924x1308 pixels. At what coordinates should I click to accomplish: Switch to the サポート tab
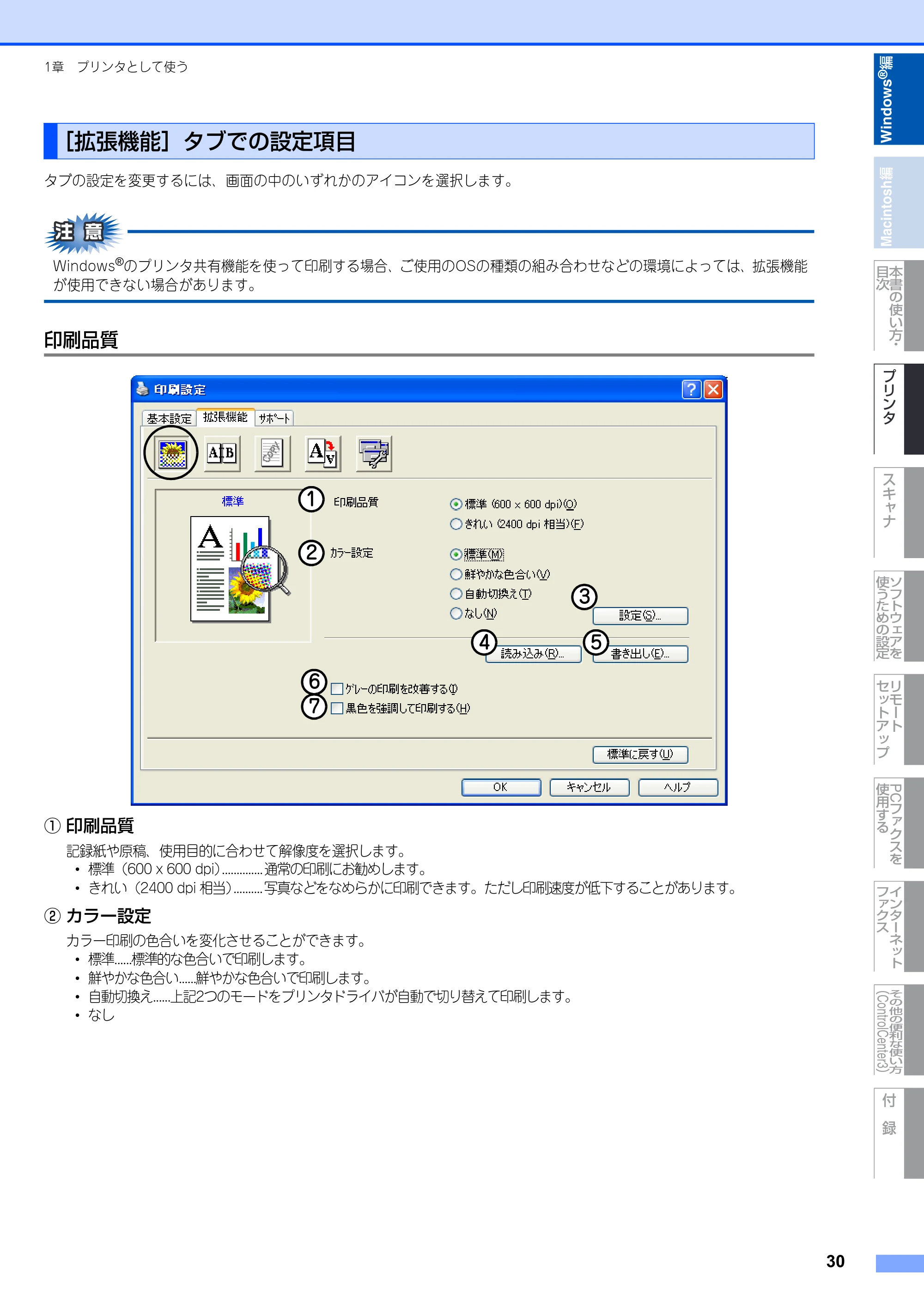274,419
